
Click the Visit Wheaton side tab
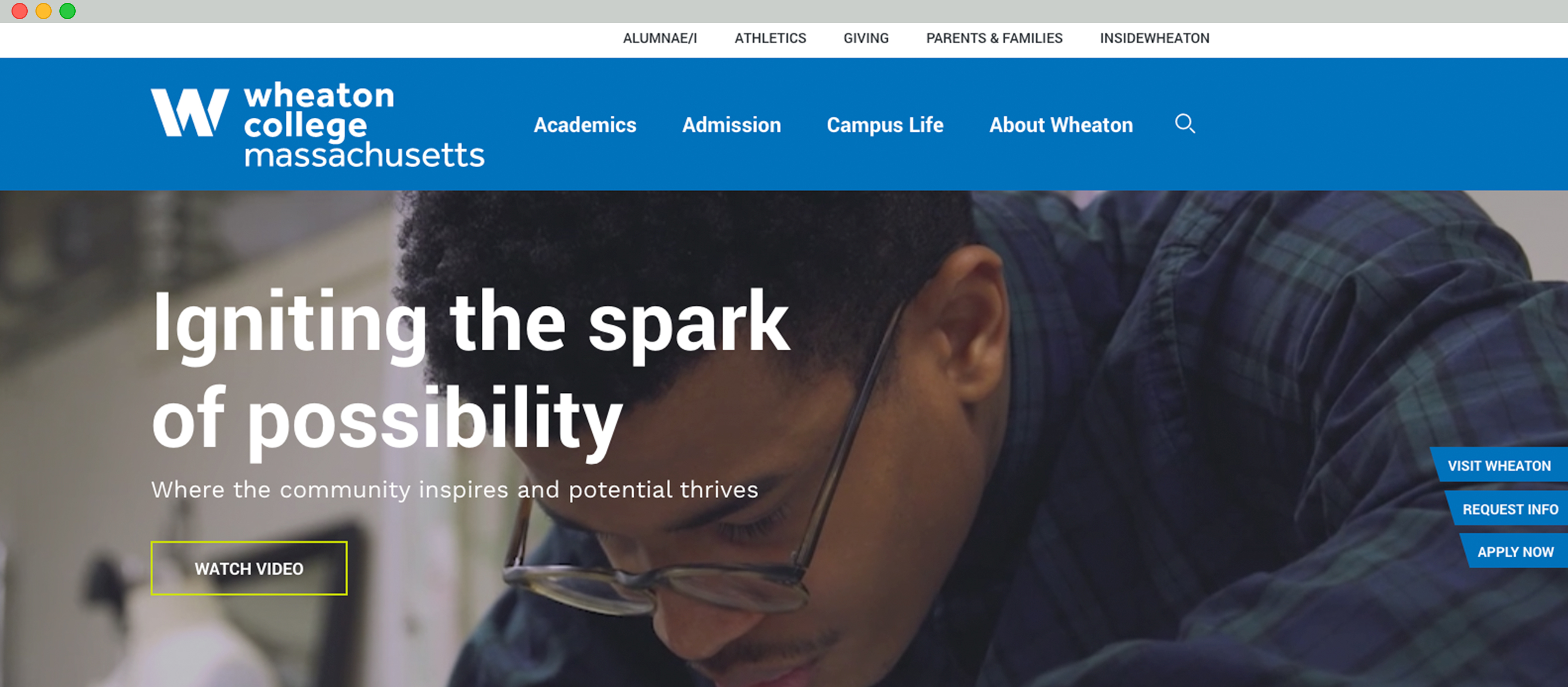point(1499,465)
